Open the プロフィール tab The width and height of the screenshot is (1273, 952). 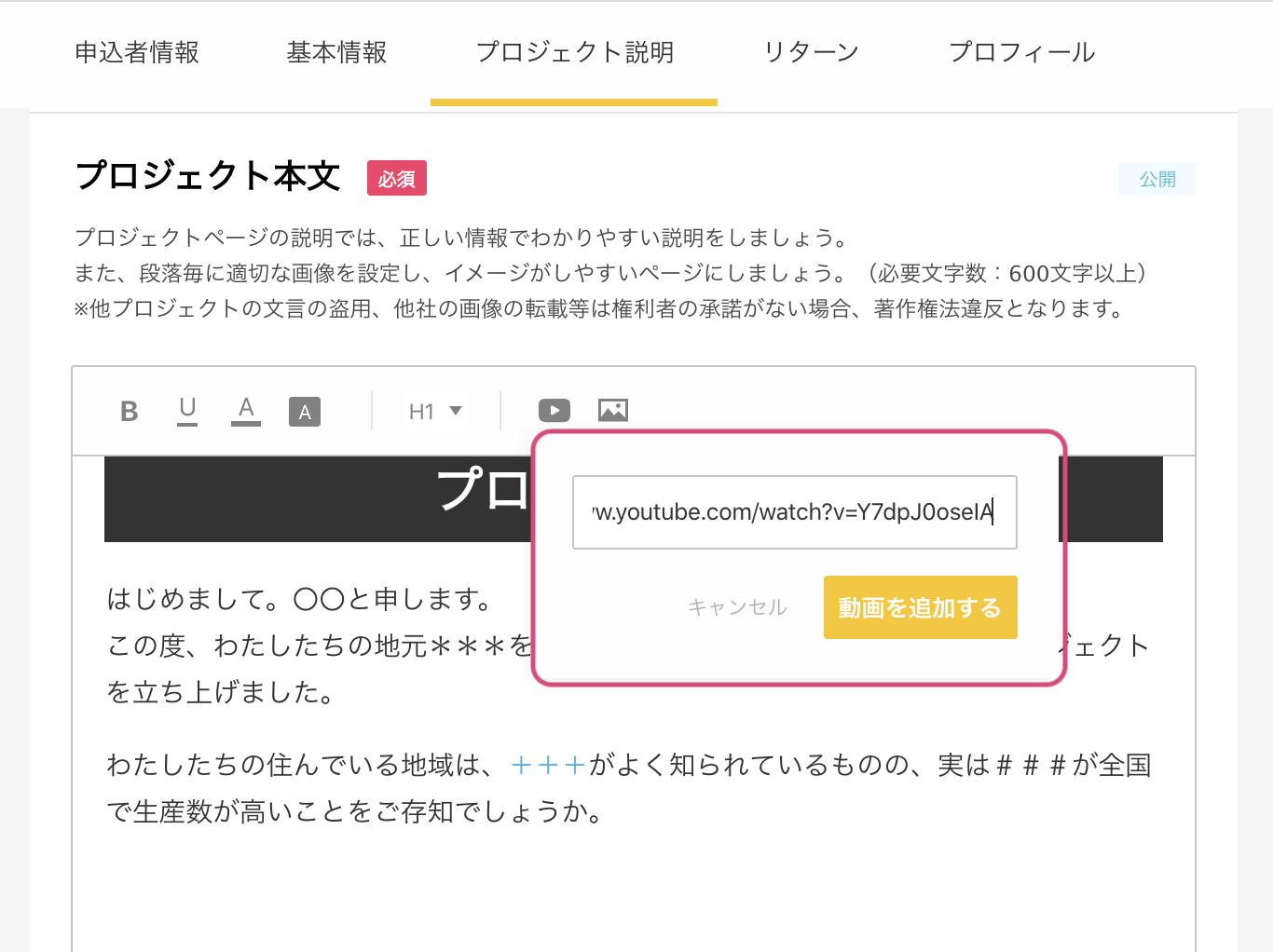[1021, 53]
